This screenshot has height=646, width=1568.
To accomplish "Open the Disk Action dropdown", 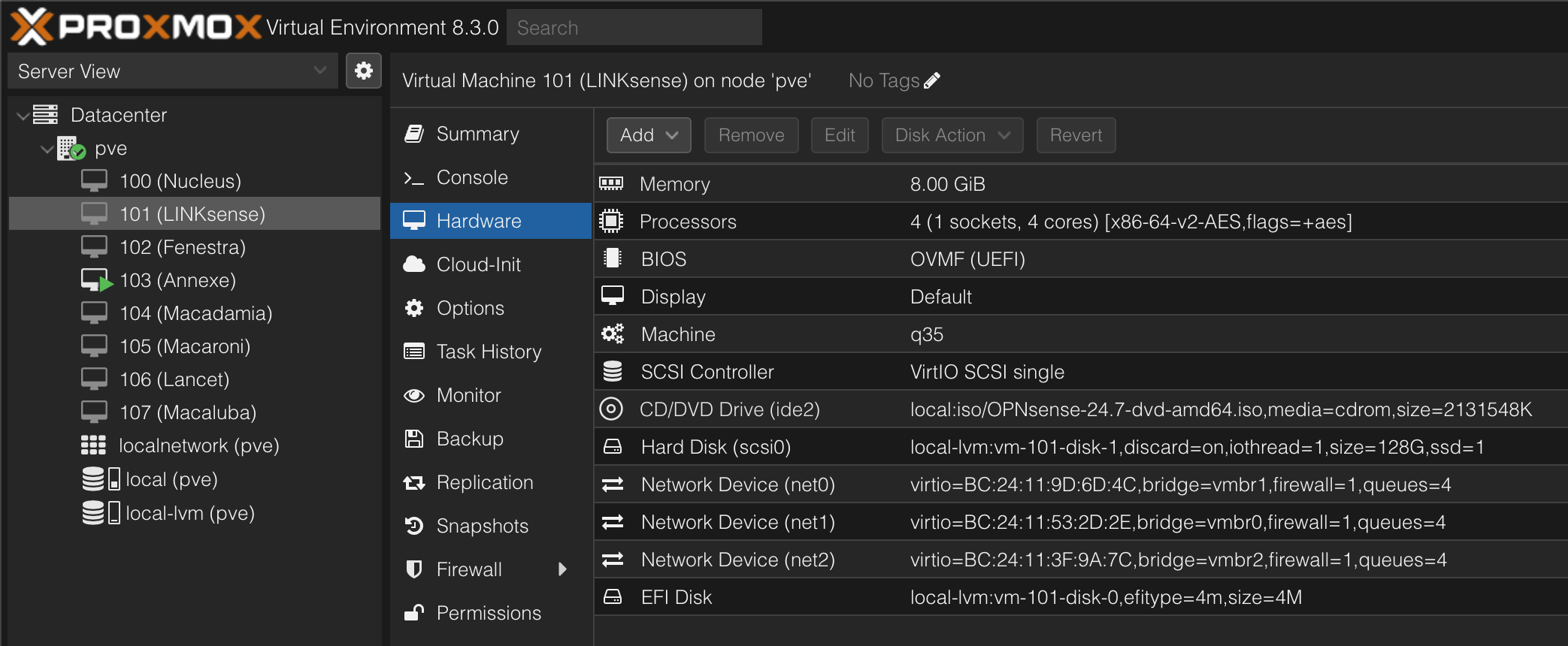I will pos(952,135).
